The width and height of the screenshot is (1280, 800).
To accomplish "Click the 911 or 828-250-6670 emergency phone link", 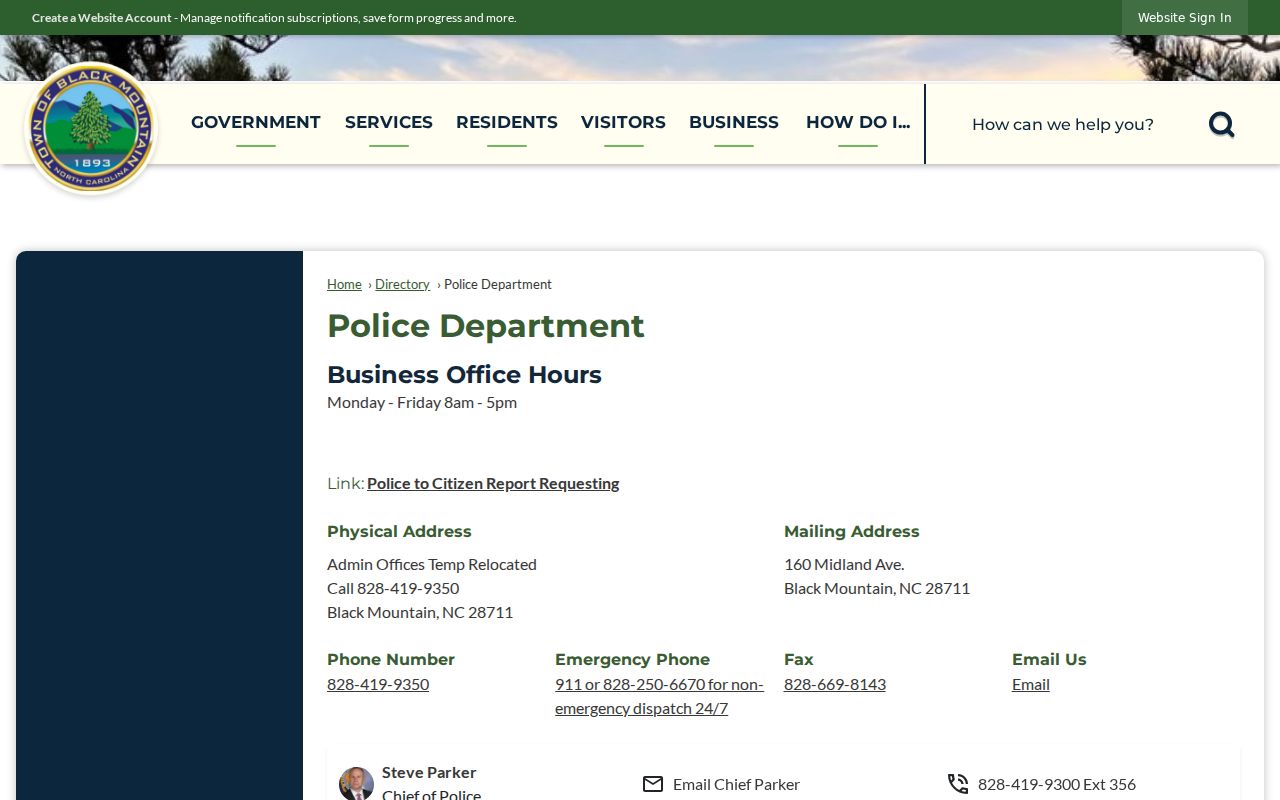I will 659,697.
